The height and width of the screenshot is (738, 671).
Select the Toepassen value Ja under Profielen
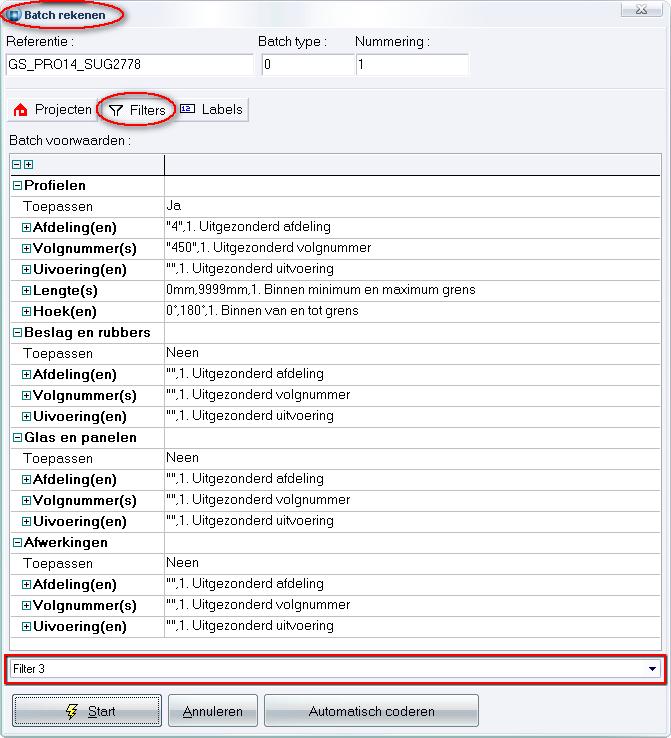[x=412, y=206]
